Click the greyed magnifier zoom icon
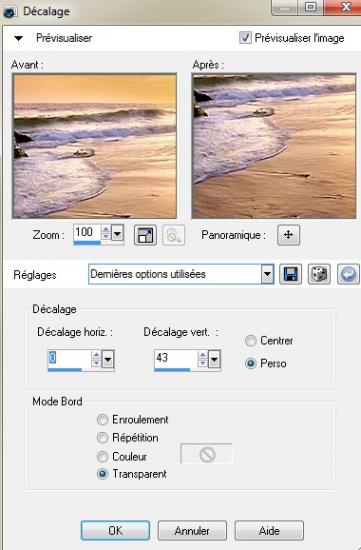This screenshot has height=550, width=361. [174, 235]
